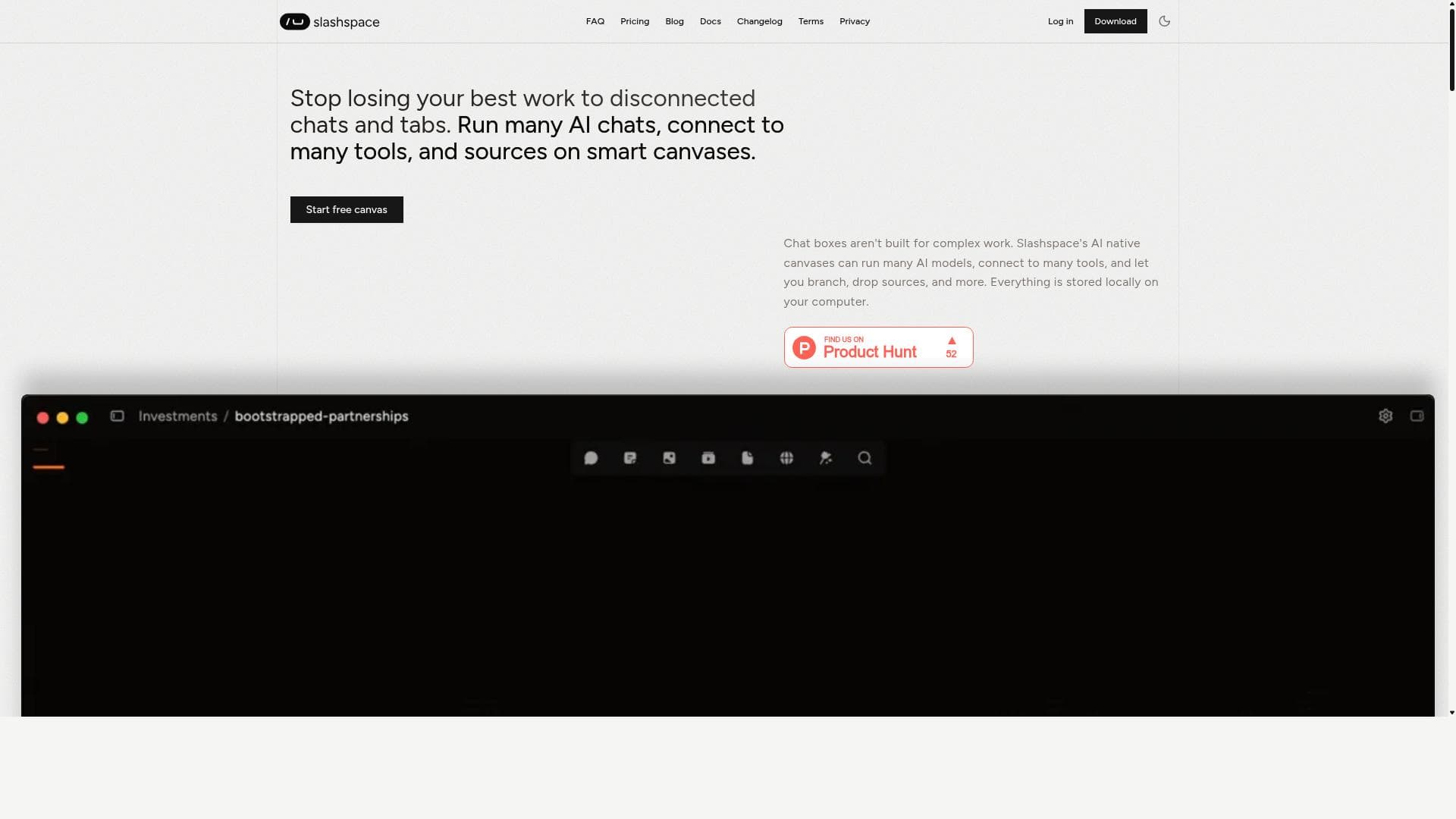Click the globe web icon in canvas toolbar
1456x819 pixels.
[786, 458]
